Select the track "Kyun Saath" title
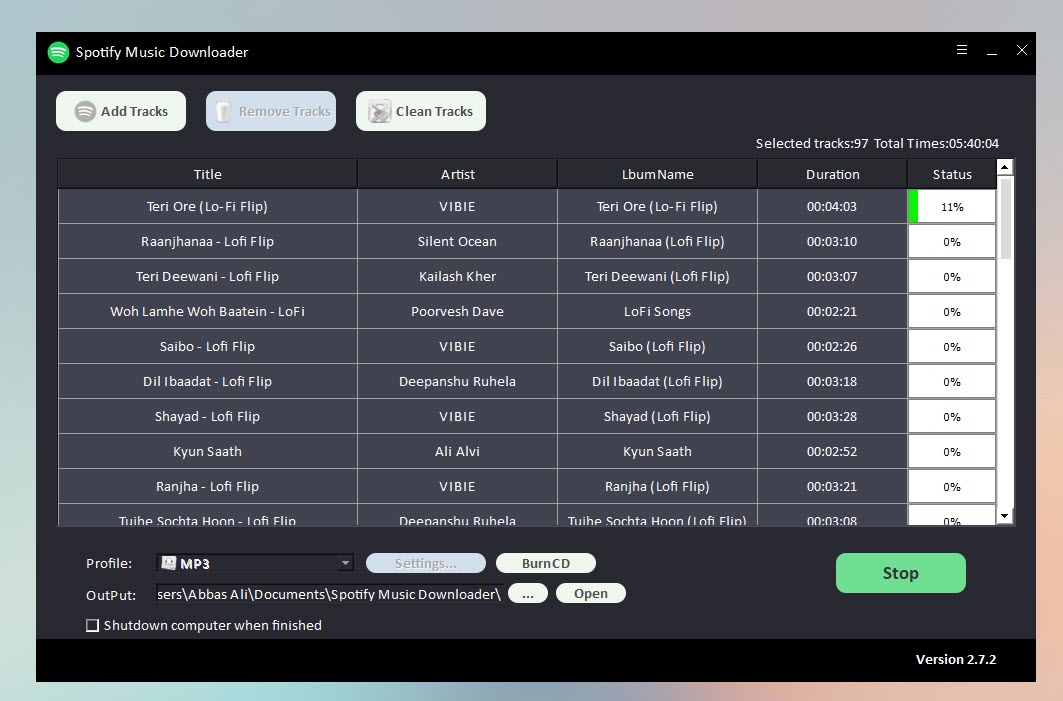This screenshot has height=701, width=1063. [207, 452]
